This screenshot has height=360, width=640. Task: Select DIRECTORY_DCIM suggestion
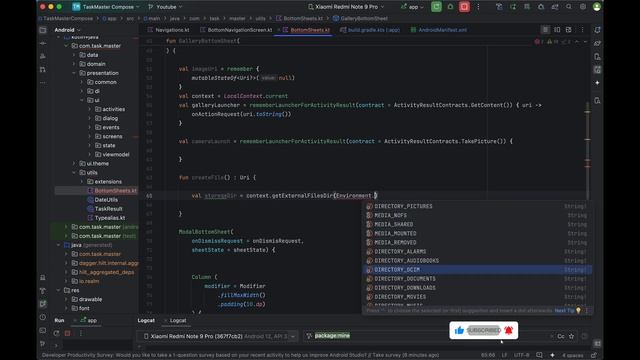pos(477,269)
